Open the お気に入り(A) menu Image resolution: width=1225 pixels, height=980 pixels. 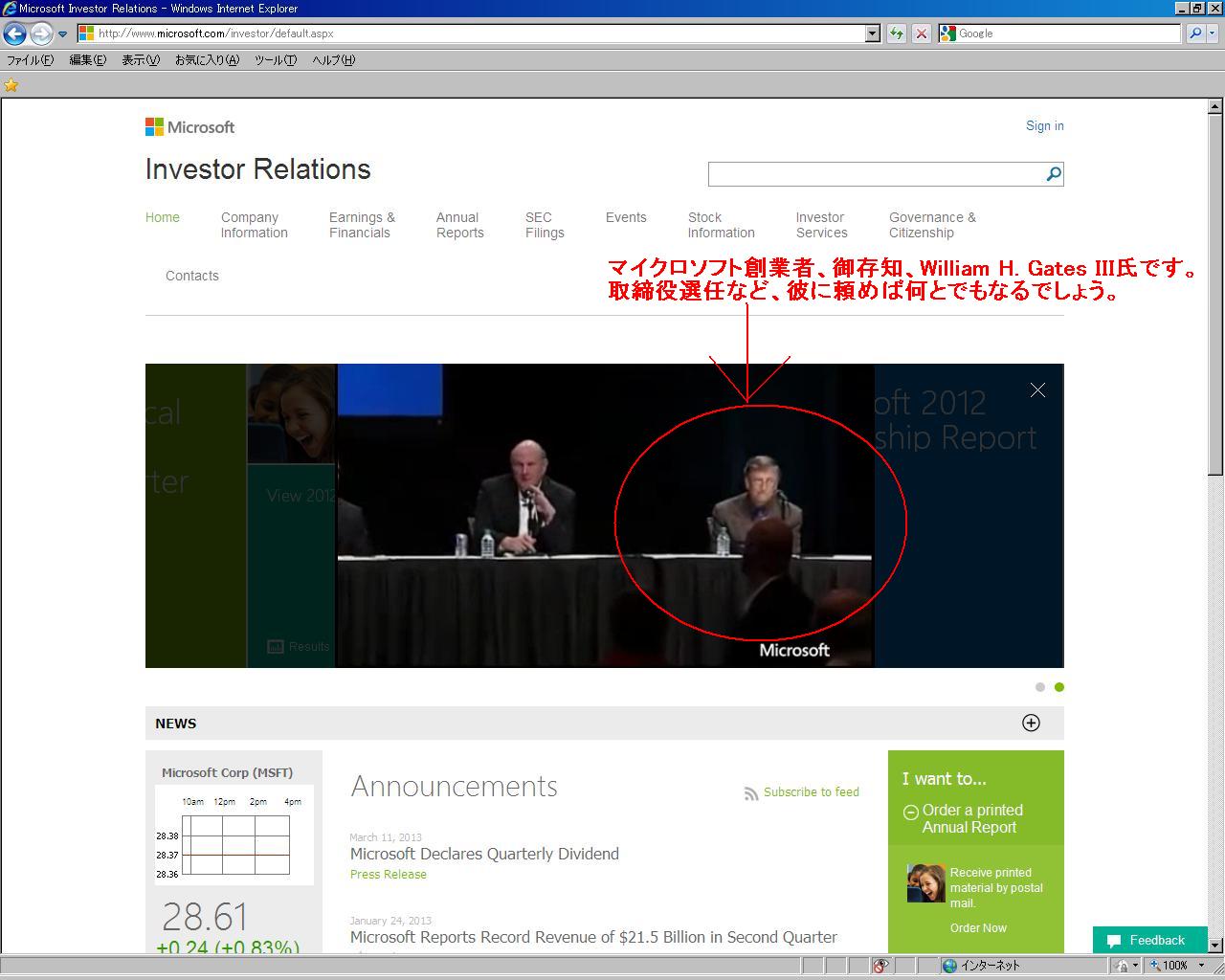[x=207, y=60]
